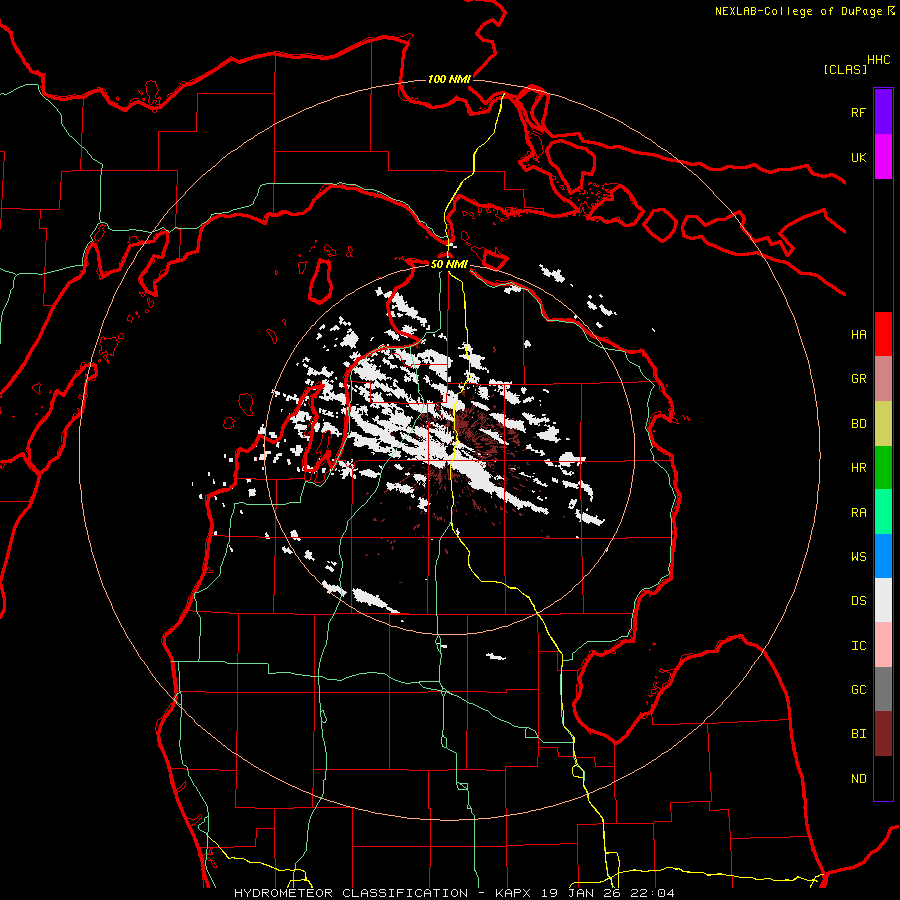The width and height of the screenshot is (900, 900).
Task: Click the WS blue legend swatch
Action: tap(883, 556)
